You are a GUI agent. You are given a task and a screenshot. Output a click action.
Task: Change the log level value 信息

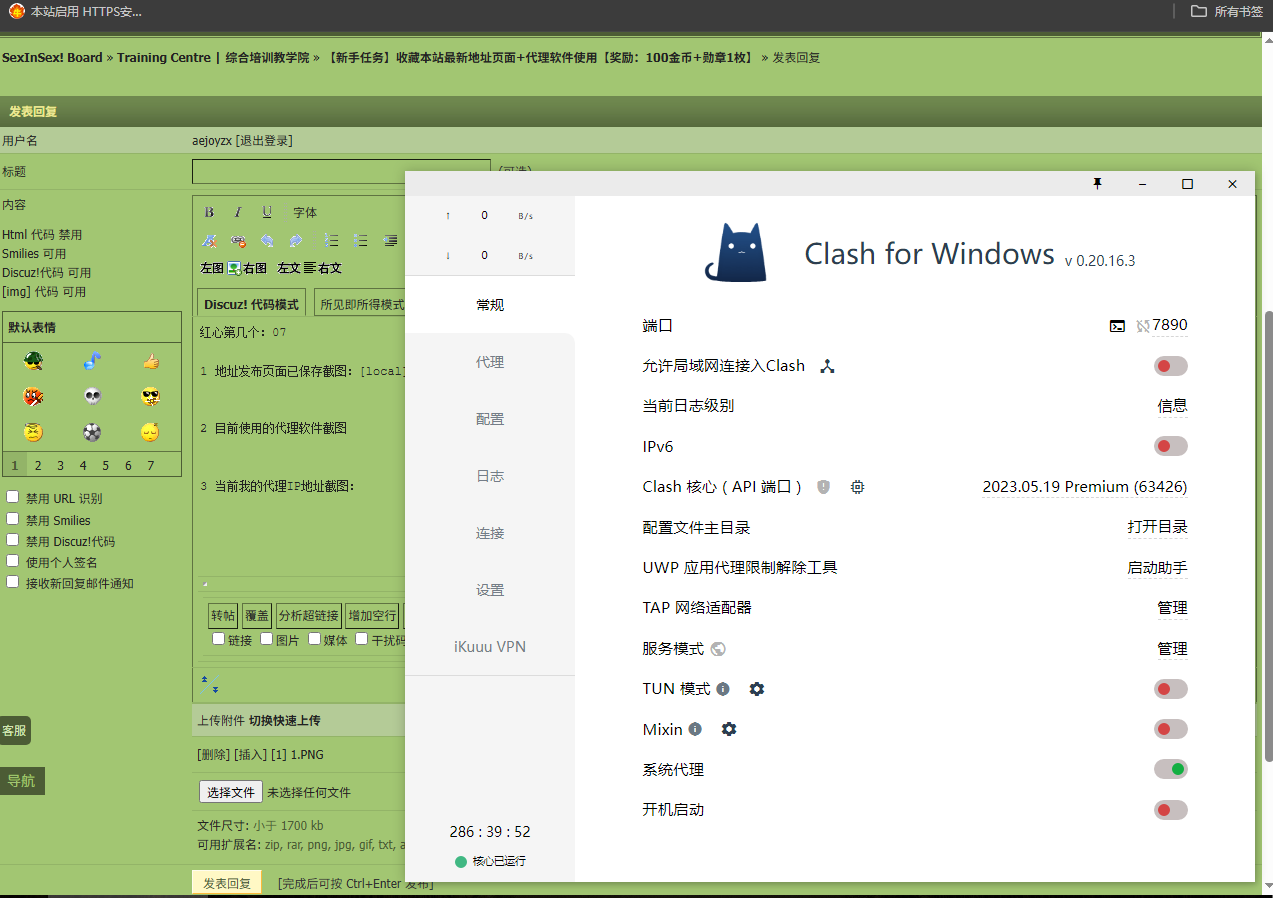pyautogui.click(x=1172, y=406)
